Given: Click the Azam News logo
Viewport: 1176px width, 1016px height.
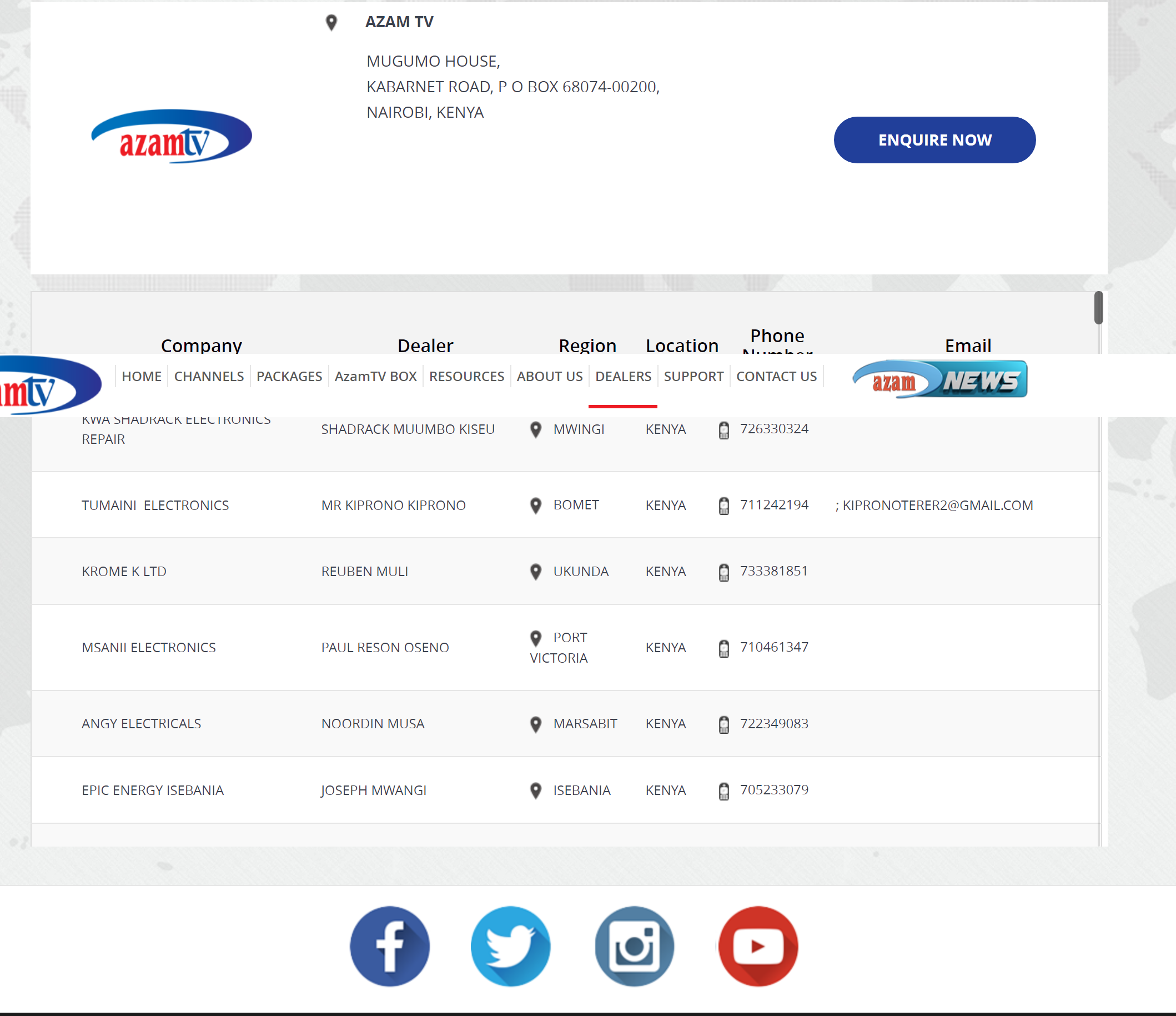Looking at the screenshot, I should pyautogui.click(x=940, y=379).
